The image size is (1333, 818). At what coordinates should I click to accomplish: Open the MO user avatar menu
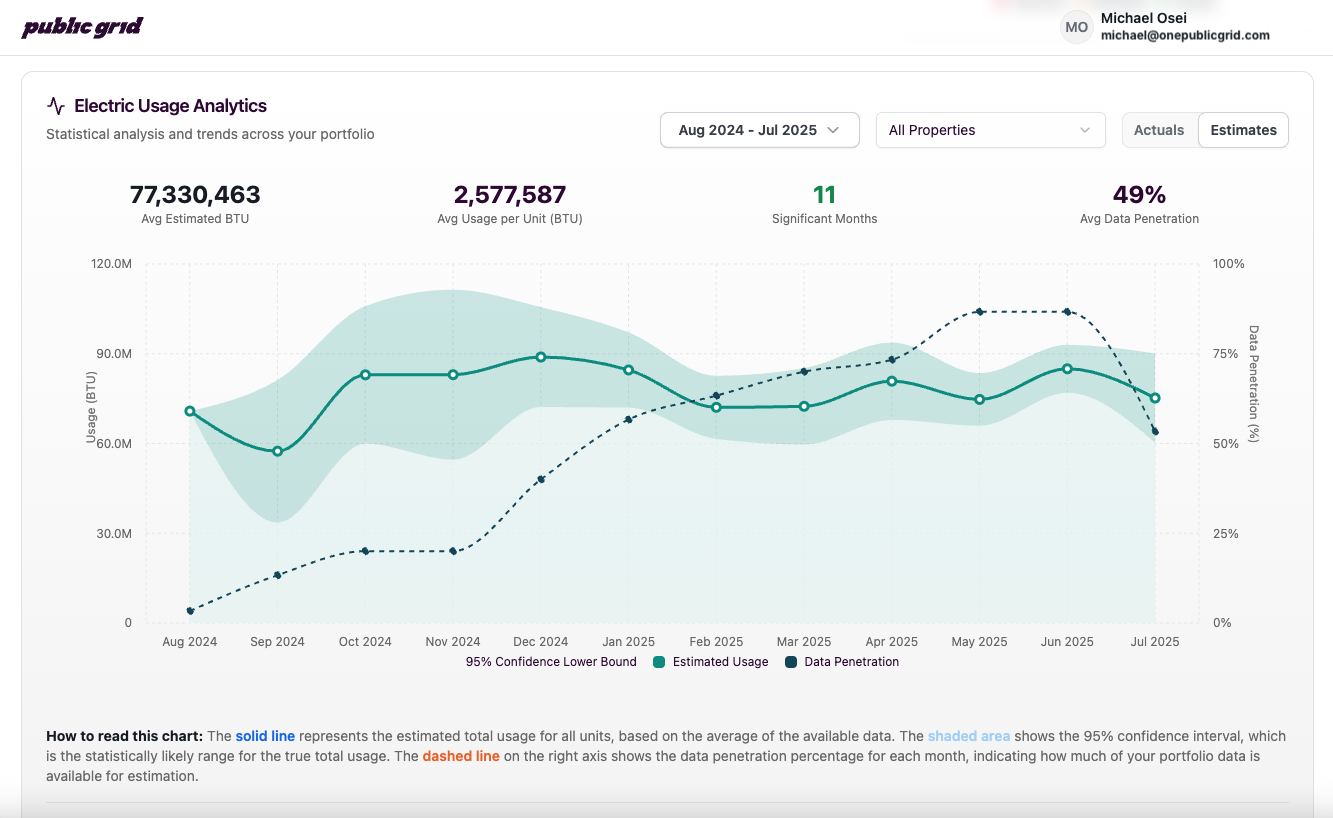pyautogui.click(x=1075, y=27)
